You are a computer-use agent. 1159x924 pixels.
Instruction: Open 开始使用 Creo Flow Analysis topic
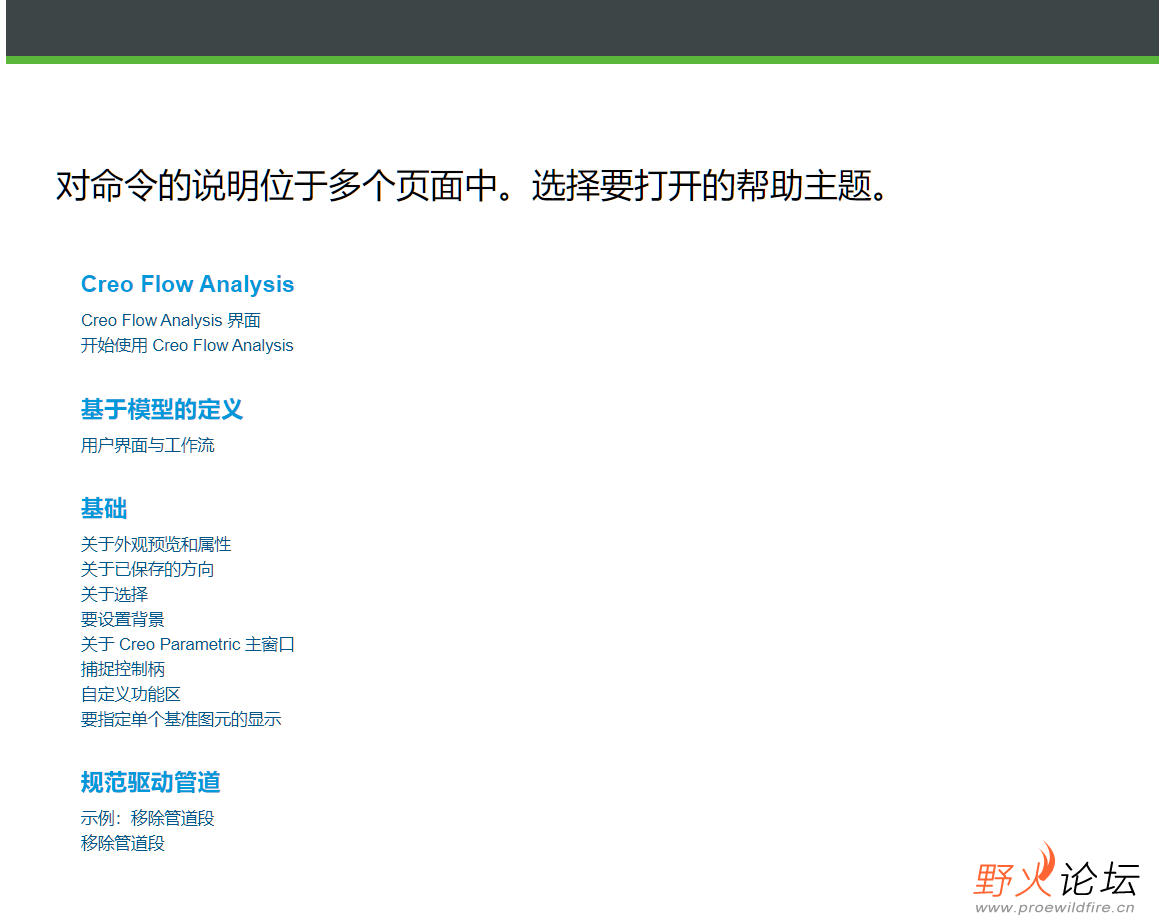[187, 345]
